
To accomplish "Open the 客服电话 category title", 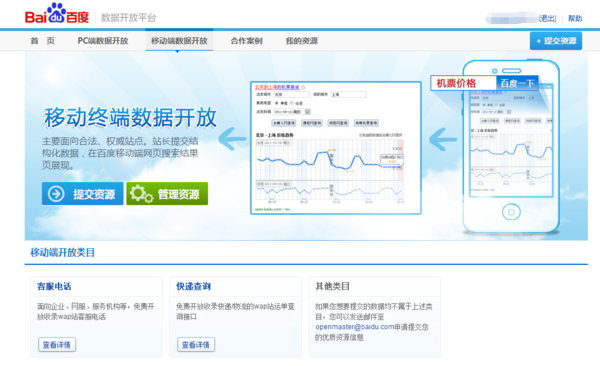I will 54,286.
